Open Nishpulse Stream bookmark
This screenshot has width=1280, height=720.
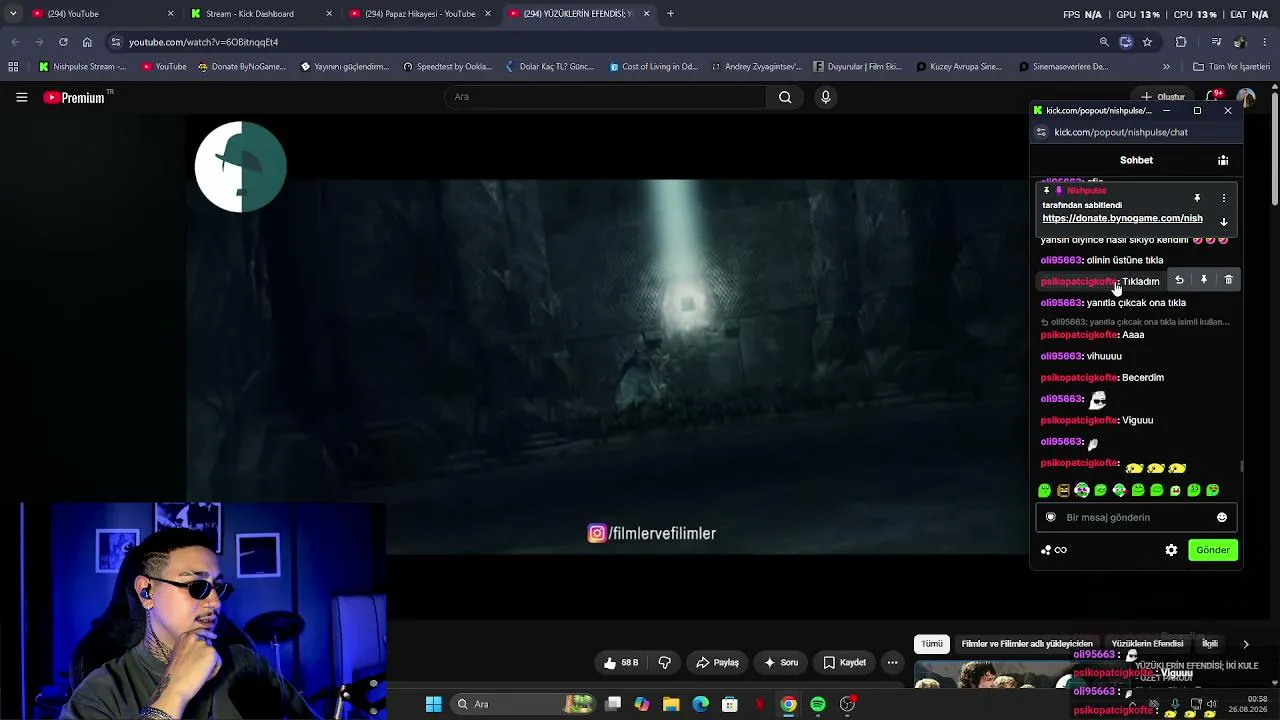(83, 67)
